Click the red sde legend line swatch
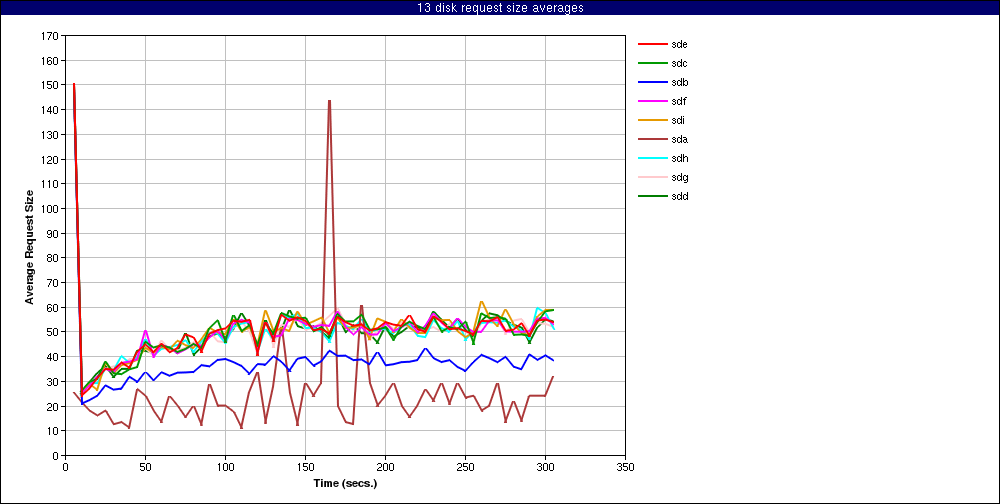This screenshot has width=1000, height=504. tap(652, 44)
